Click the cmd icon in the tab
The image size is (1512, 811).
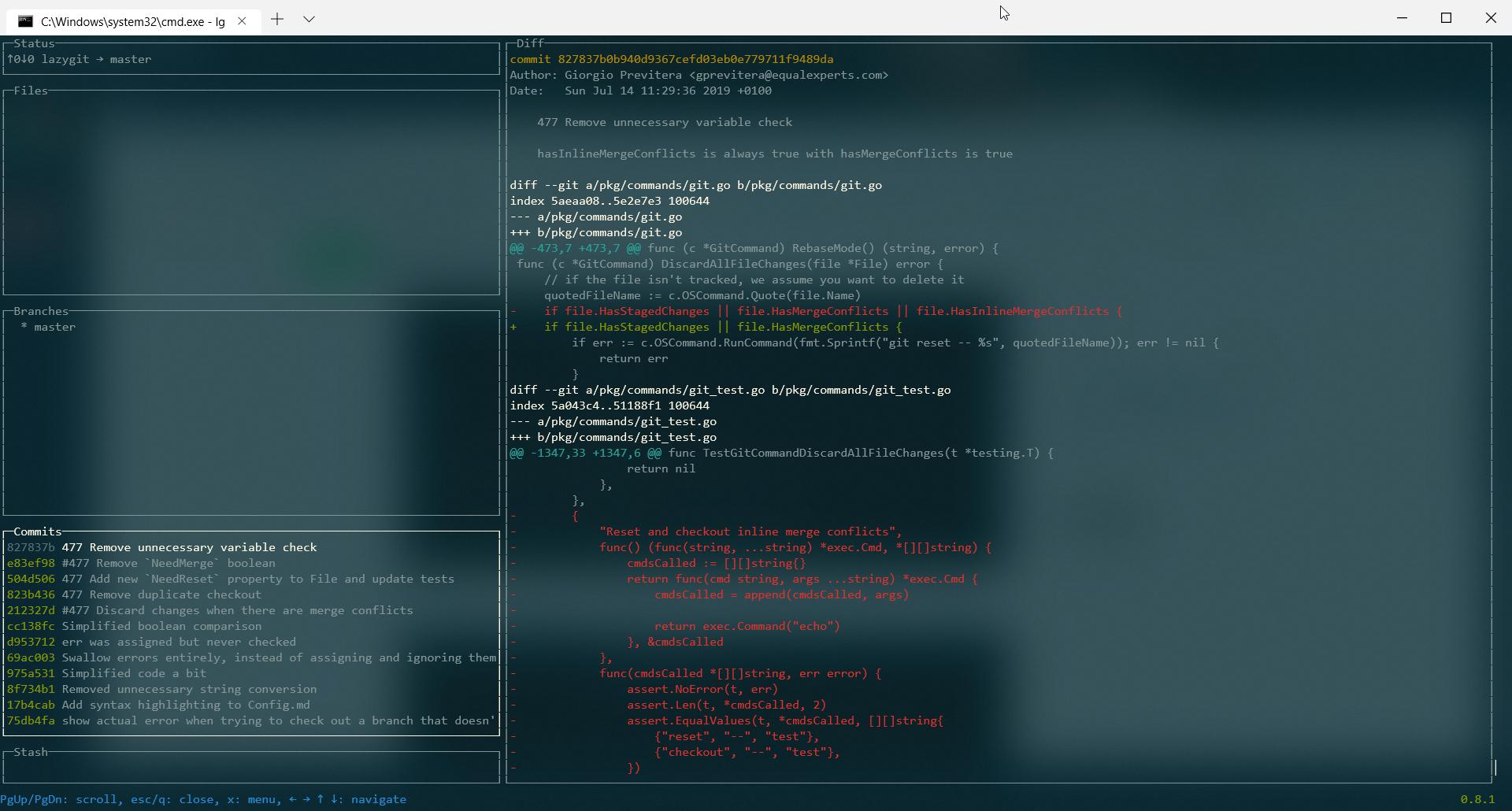point(25,21)
